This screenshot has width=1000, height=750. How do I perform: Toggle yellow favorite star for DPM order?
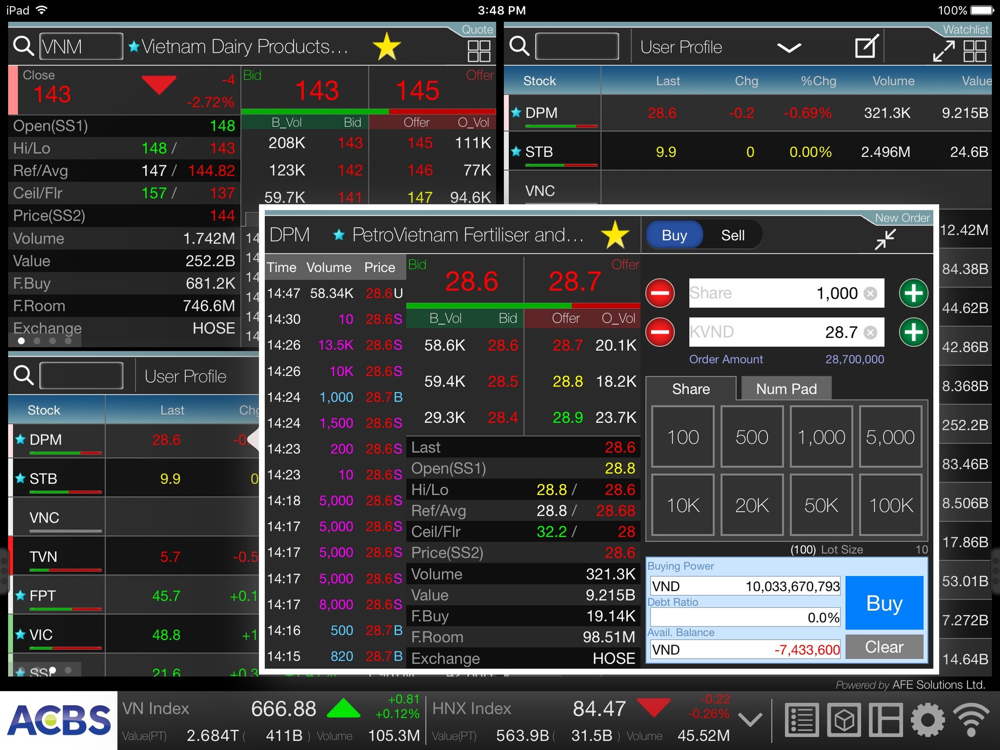click(x=615, y=235)
